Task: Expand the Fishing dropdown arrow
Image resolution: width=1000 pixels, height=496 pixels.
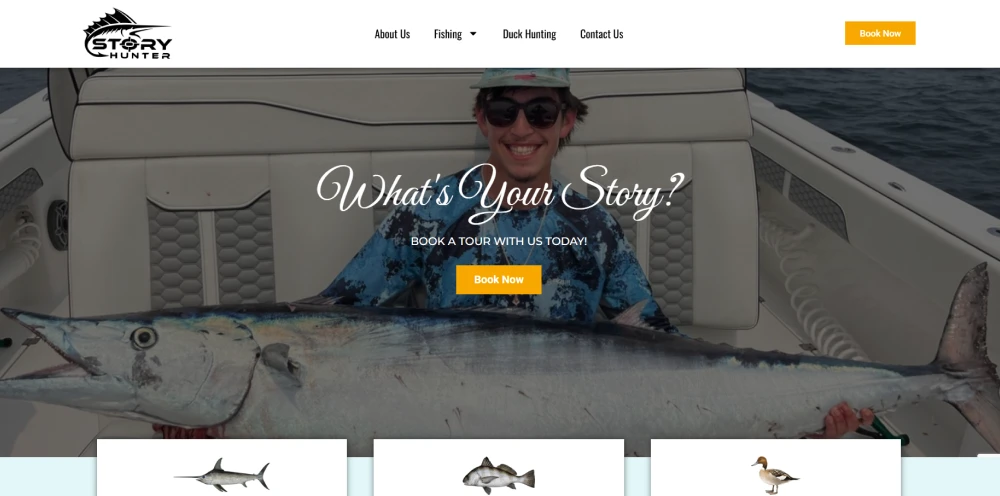Action: tap(473, 34)
